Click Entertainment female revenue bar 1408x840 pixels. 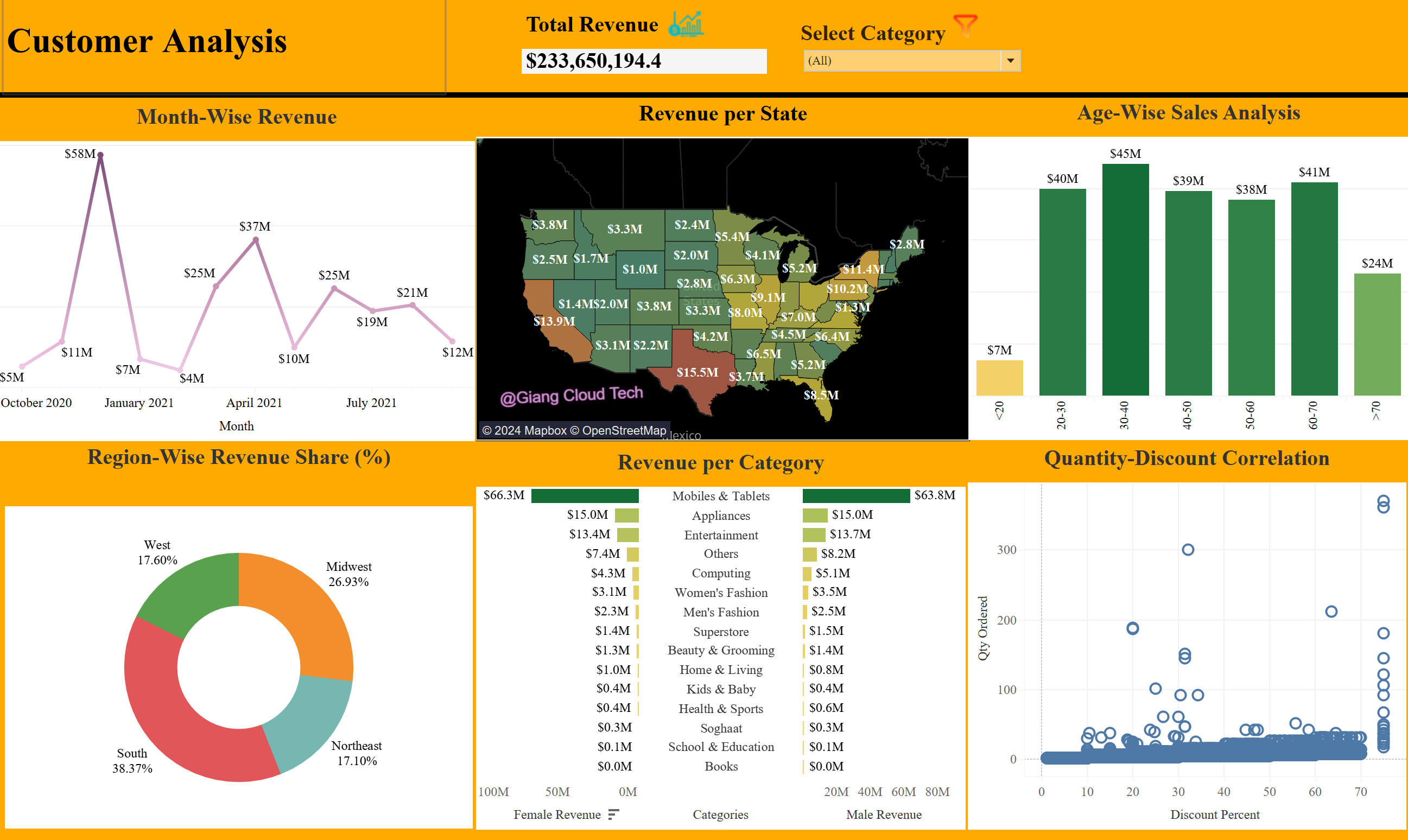point(627,534)
